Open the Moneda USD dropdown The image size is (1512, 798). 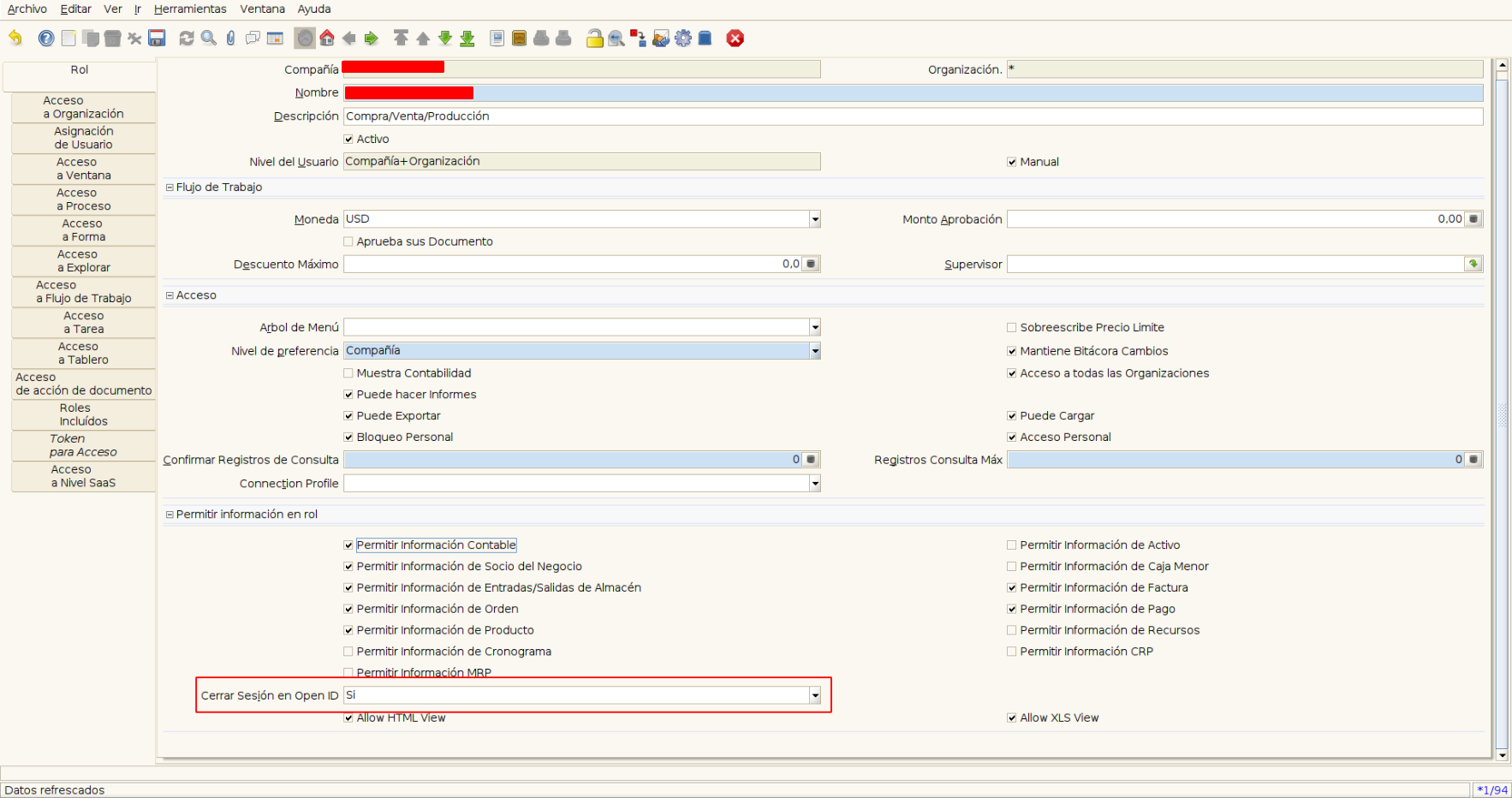click(815, 219)
